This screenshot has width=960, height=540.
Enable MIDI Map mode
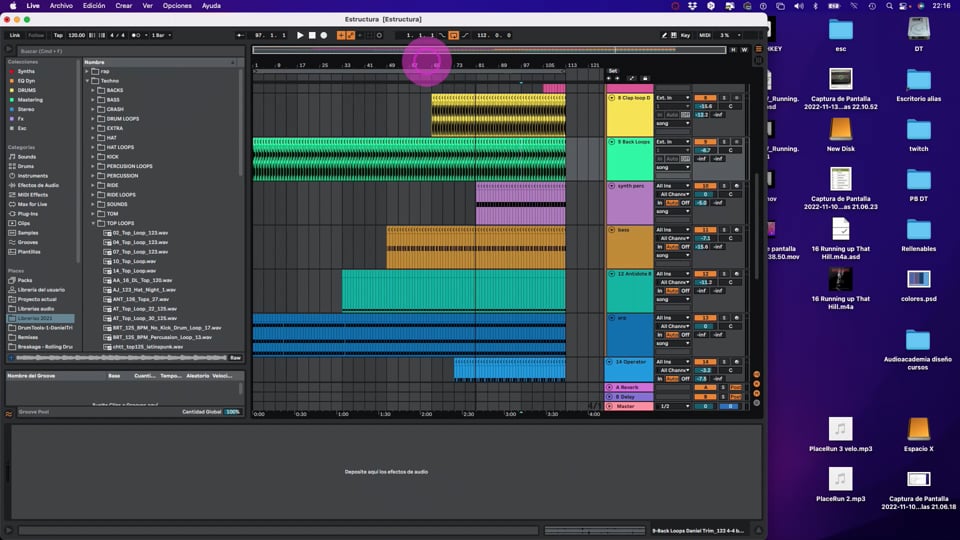pos(705,36)
